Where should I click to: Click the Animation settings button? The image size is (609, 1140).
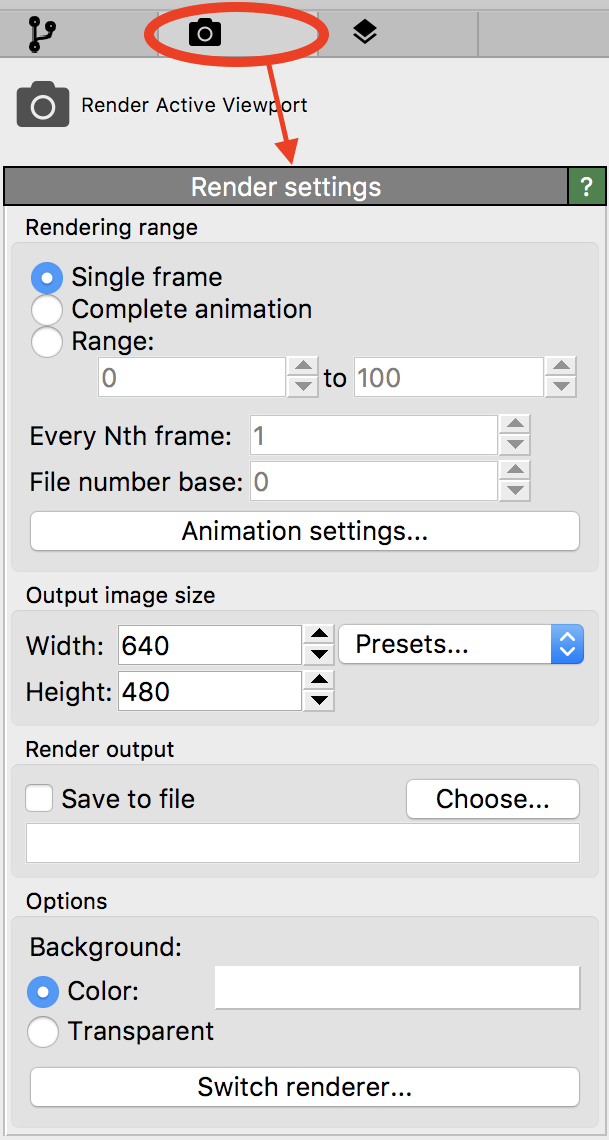305,531
